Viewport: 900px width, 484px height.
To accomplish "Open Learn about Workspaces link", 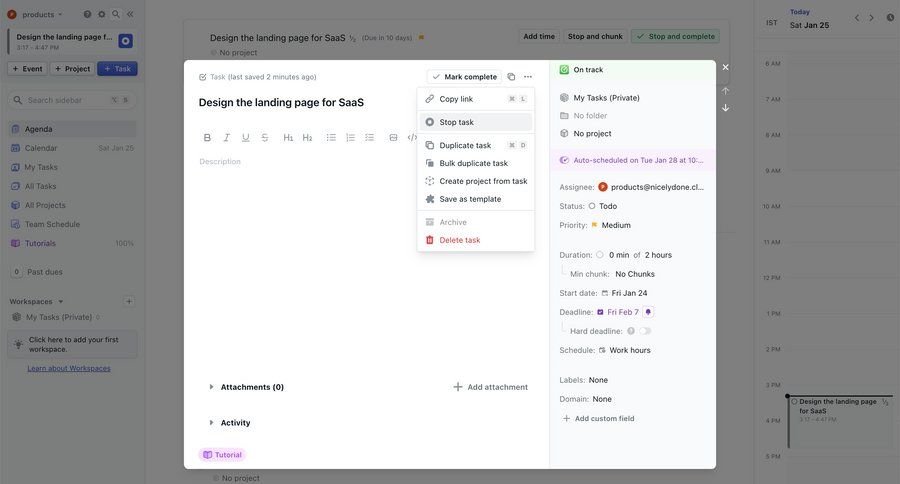I will point(69,368).
